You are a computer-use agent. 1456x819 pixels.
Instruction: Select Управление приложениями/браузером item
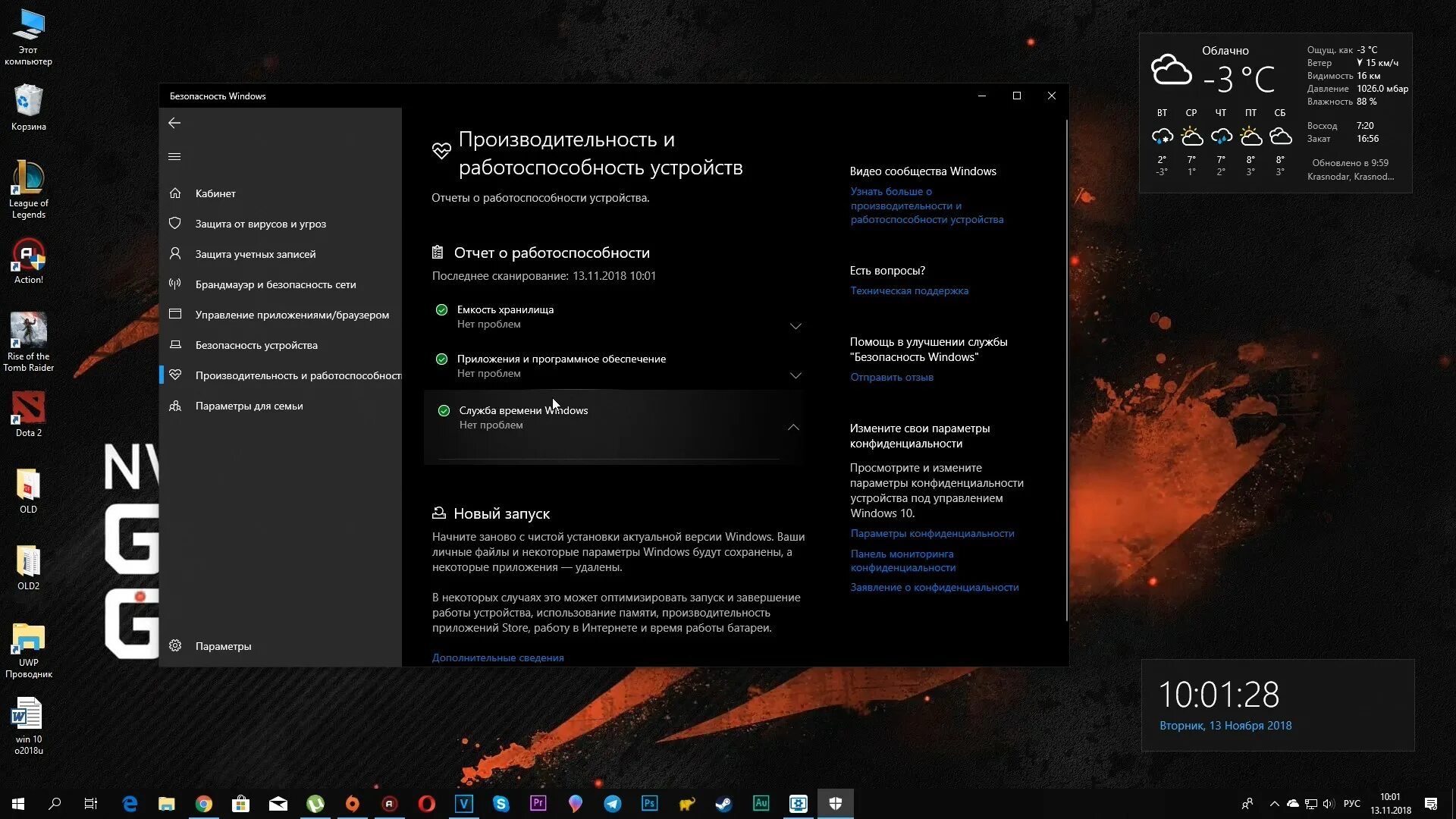[292, 315]
